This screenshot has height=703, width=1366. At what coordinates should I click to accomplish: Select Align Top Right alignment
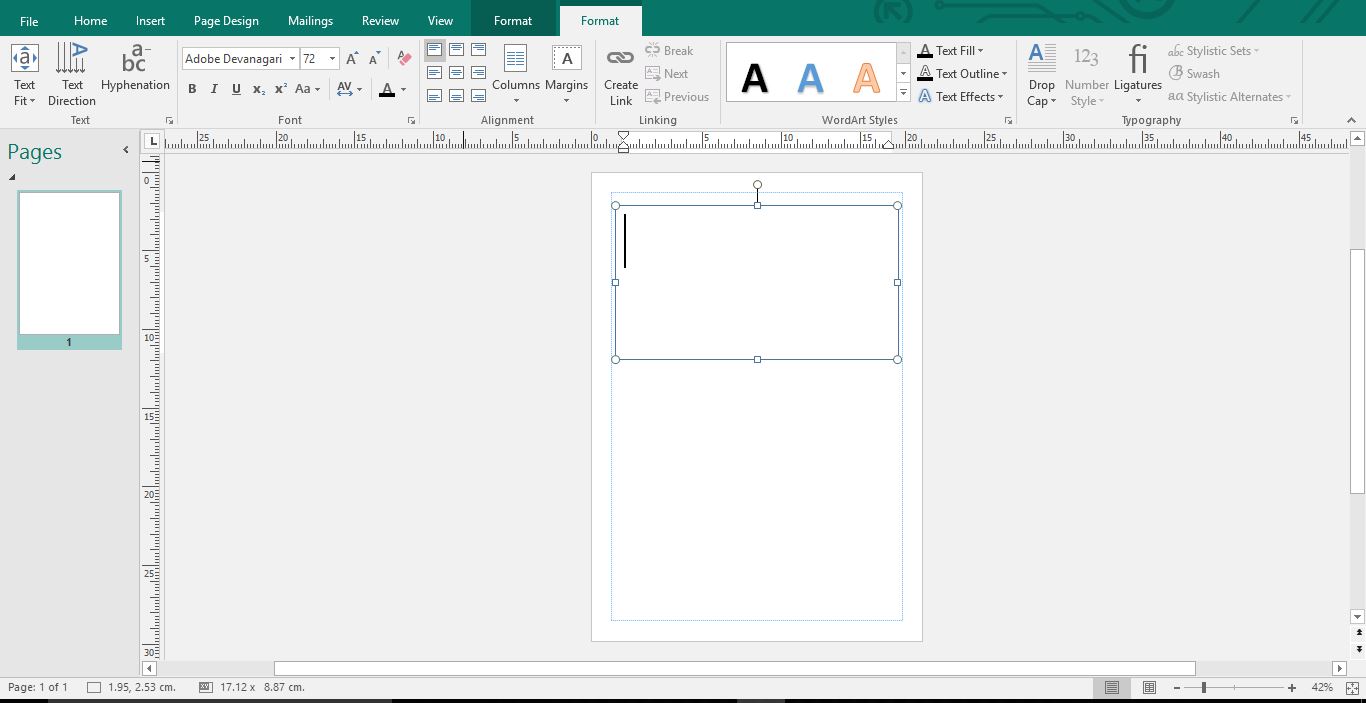tap(478, 50)
